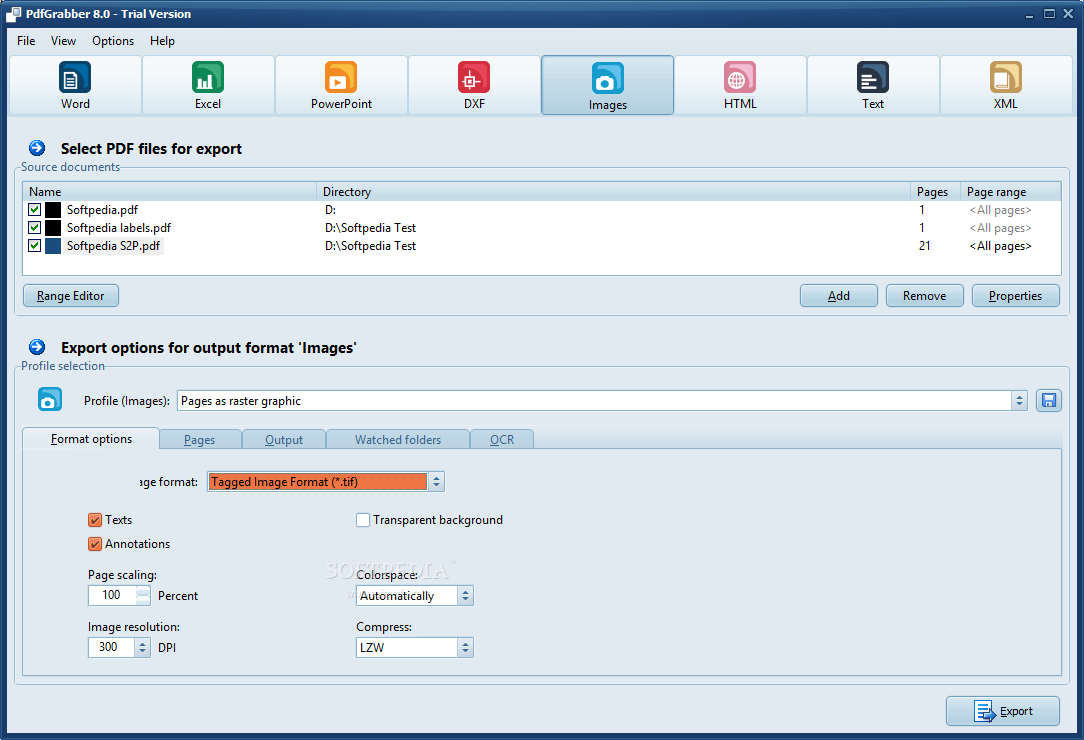Click the thumbnail icon of Softpedia labels.pdf
The height and width of the screenshot is (740, 1084).
53,228
